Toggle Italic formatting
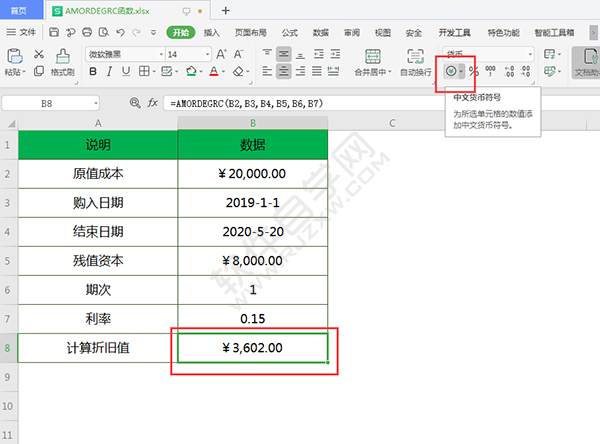 point(109,71)
